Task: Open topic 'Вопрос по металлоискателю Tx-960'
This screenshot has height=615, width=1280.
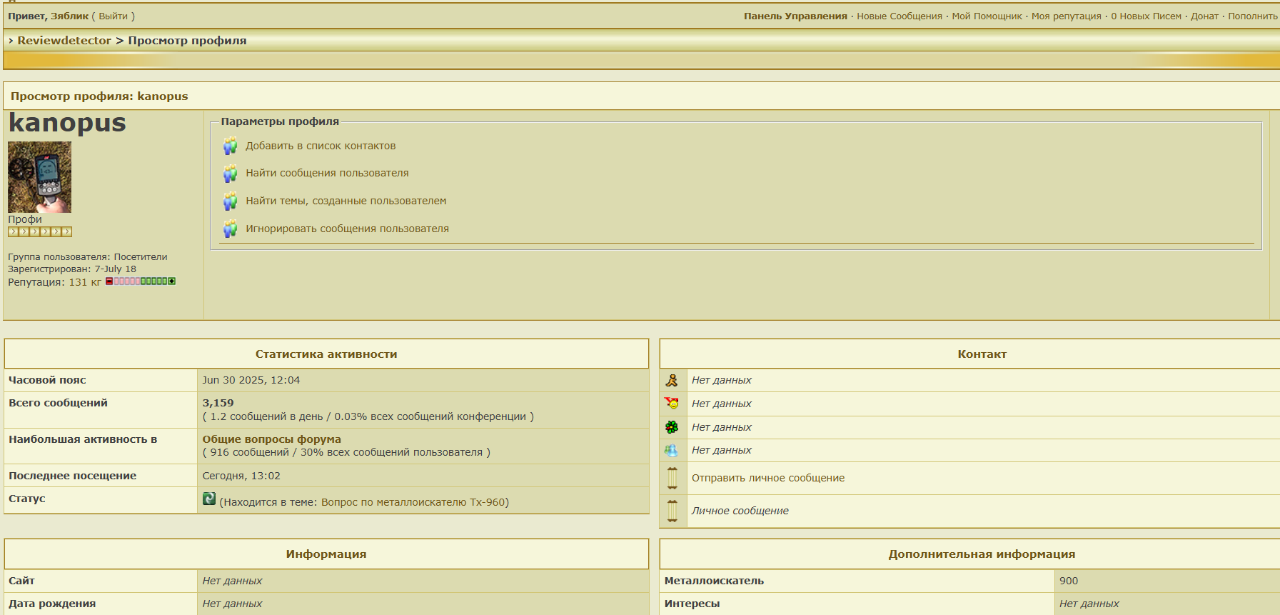Action: pyautogui.click(x=415, y=502)
